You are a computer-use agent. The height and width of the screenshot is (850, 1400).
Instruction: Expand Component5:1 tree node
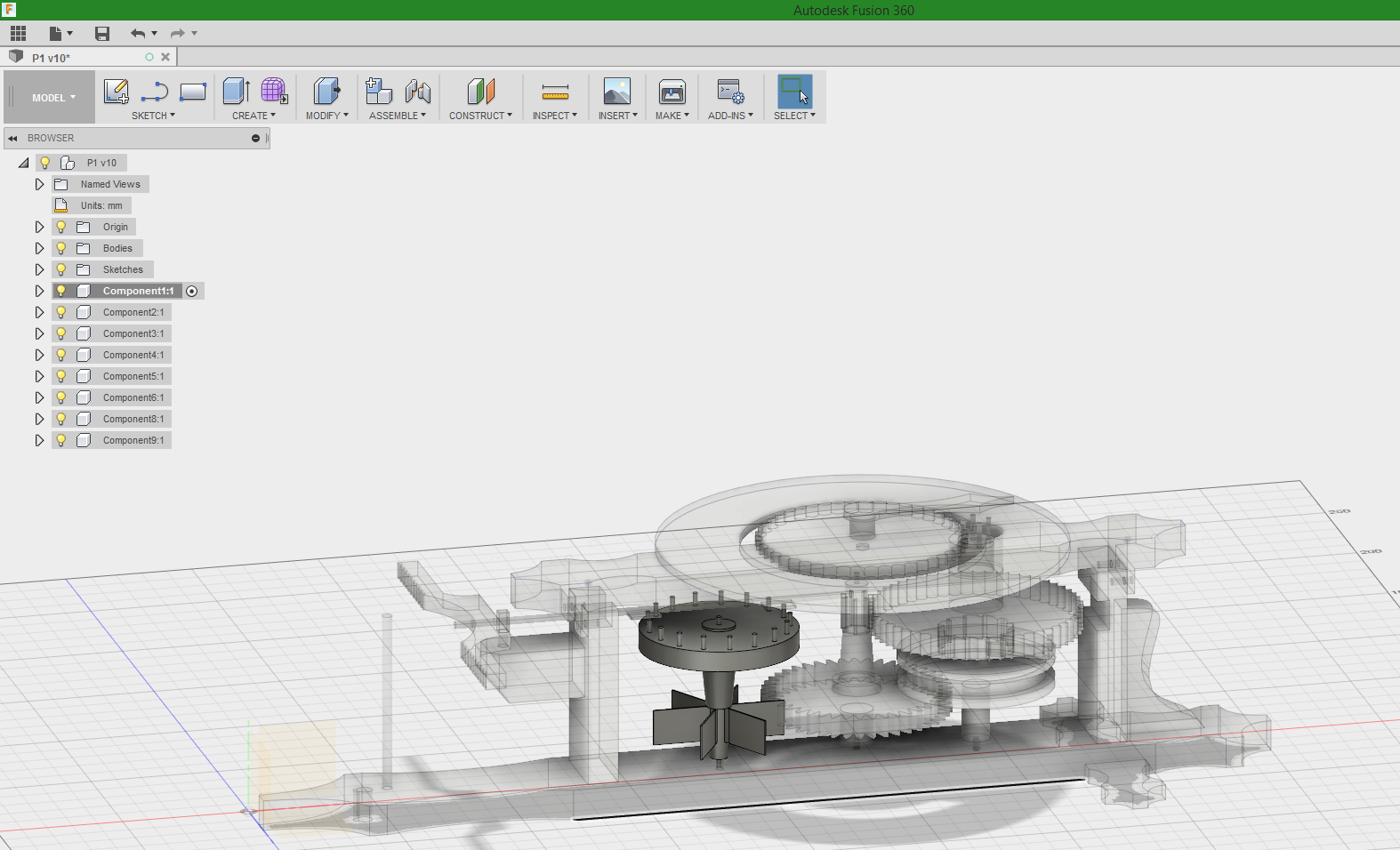pyautogui.click(x=39, y=376)
